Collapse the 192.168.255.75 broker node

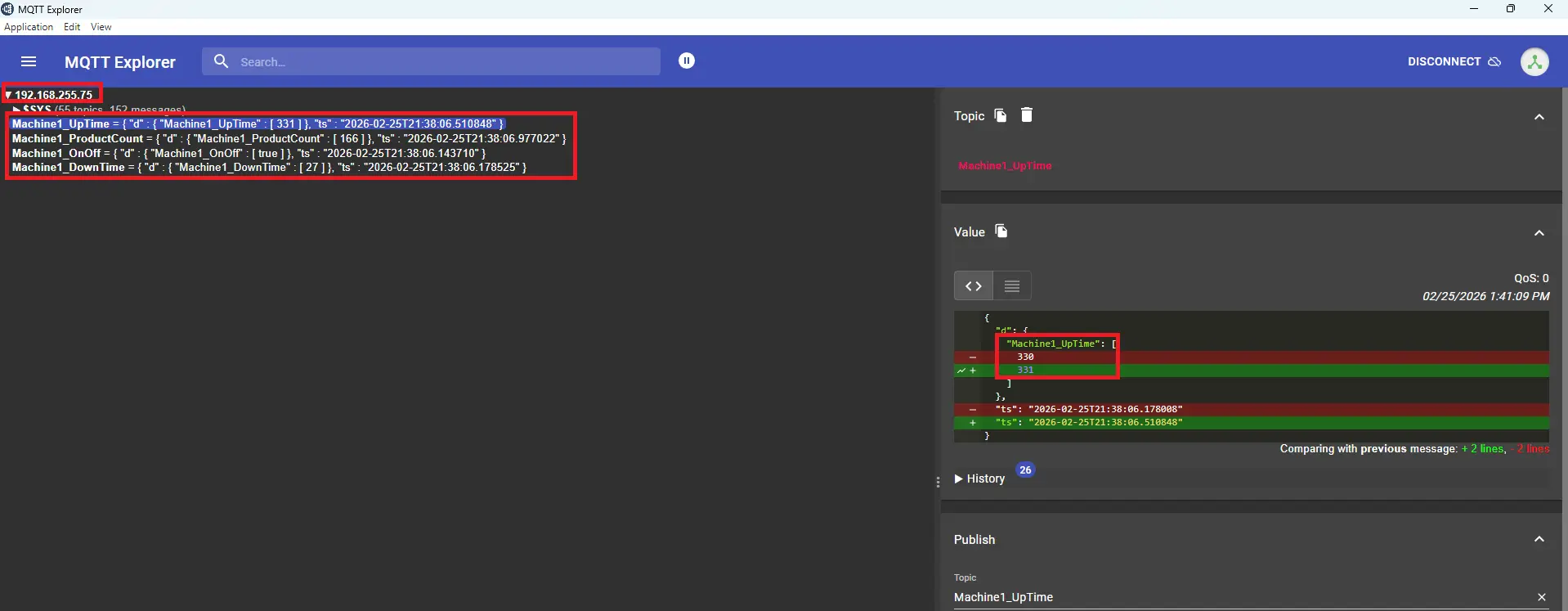point(8,95)
